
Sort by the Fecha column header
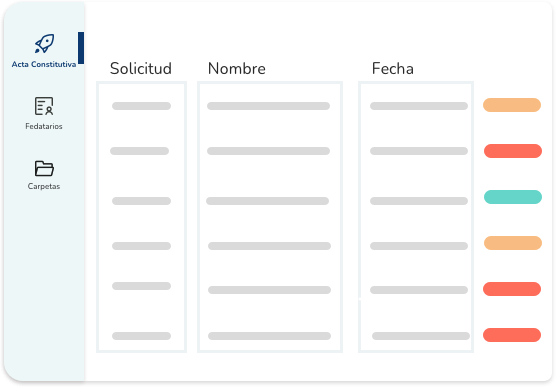coord(393,68)
